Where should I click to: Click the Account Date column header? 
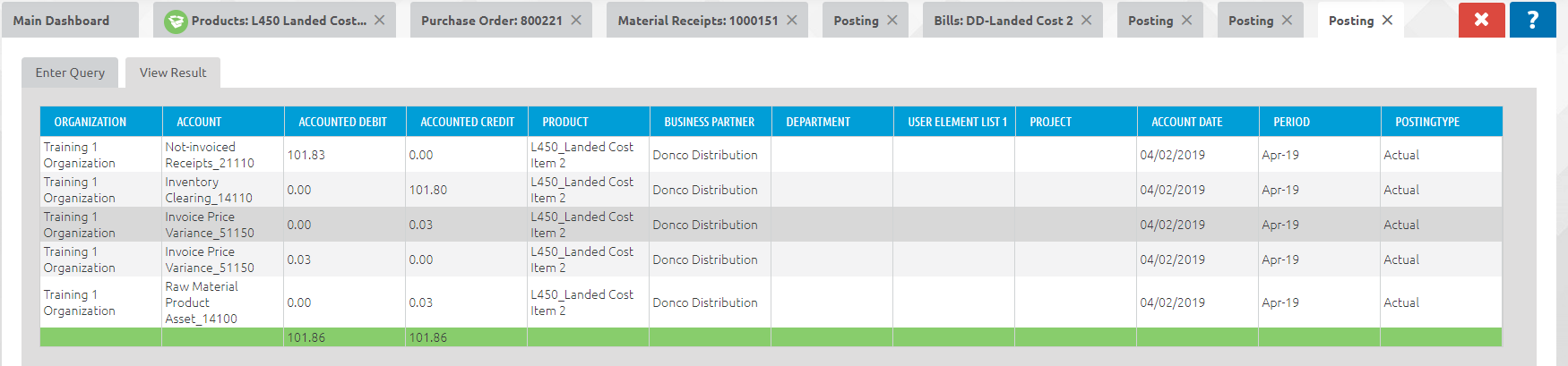tap(1186, 122)
